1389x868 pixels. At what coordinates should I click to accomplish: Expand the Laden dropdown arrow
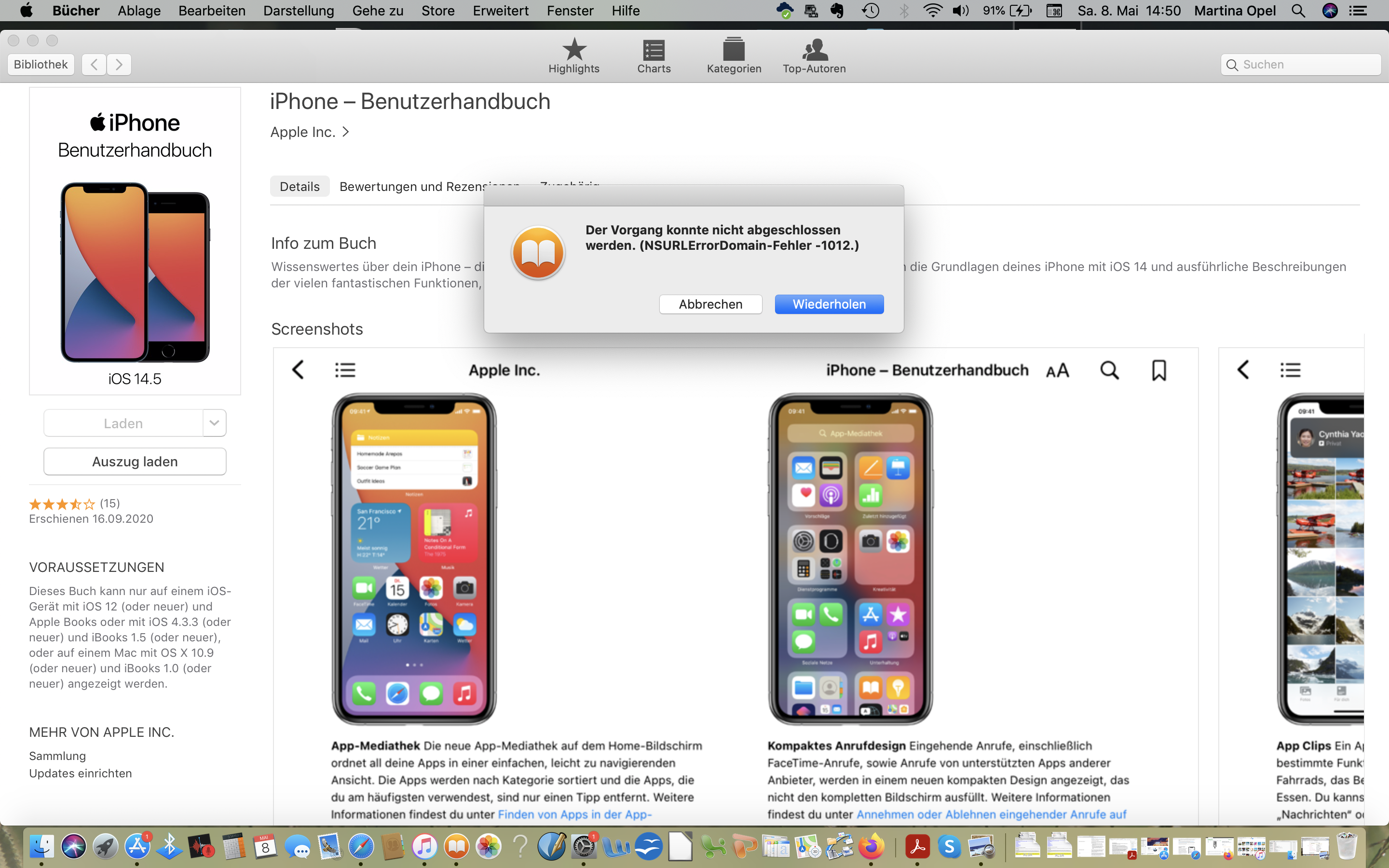pos(214,423)
